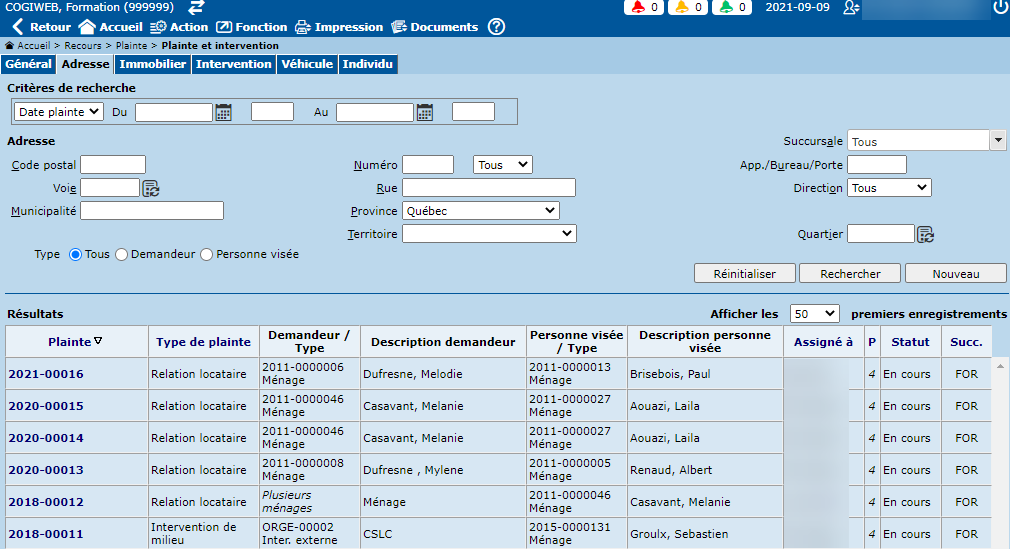The image size is (1010, 549).
Task: Click the Voie lookup icon
Action: pyautogui.click(x=151, y=188)
